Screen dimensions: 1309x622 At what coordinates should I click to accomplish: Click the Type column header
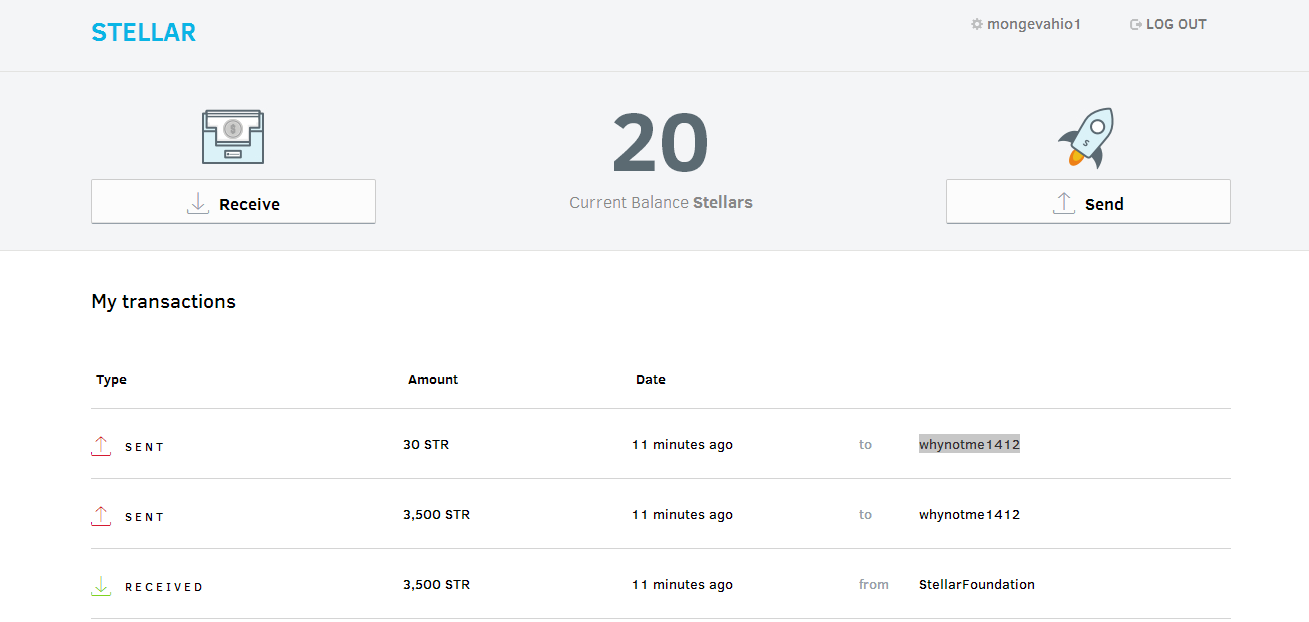click(111, 380)
